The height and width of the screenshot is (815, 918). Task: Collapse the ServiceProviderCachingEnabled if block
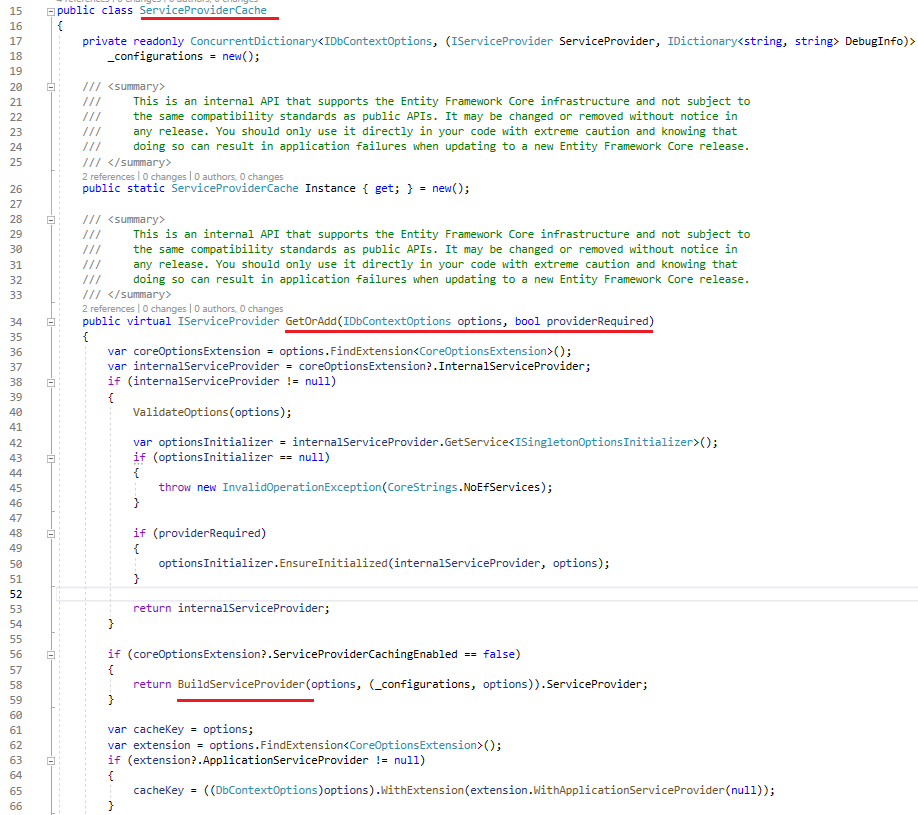tap(50, 654)
